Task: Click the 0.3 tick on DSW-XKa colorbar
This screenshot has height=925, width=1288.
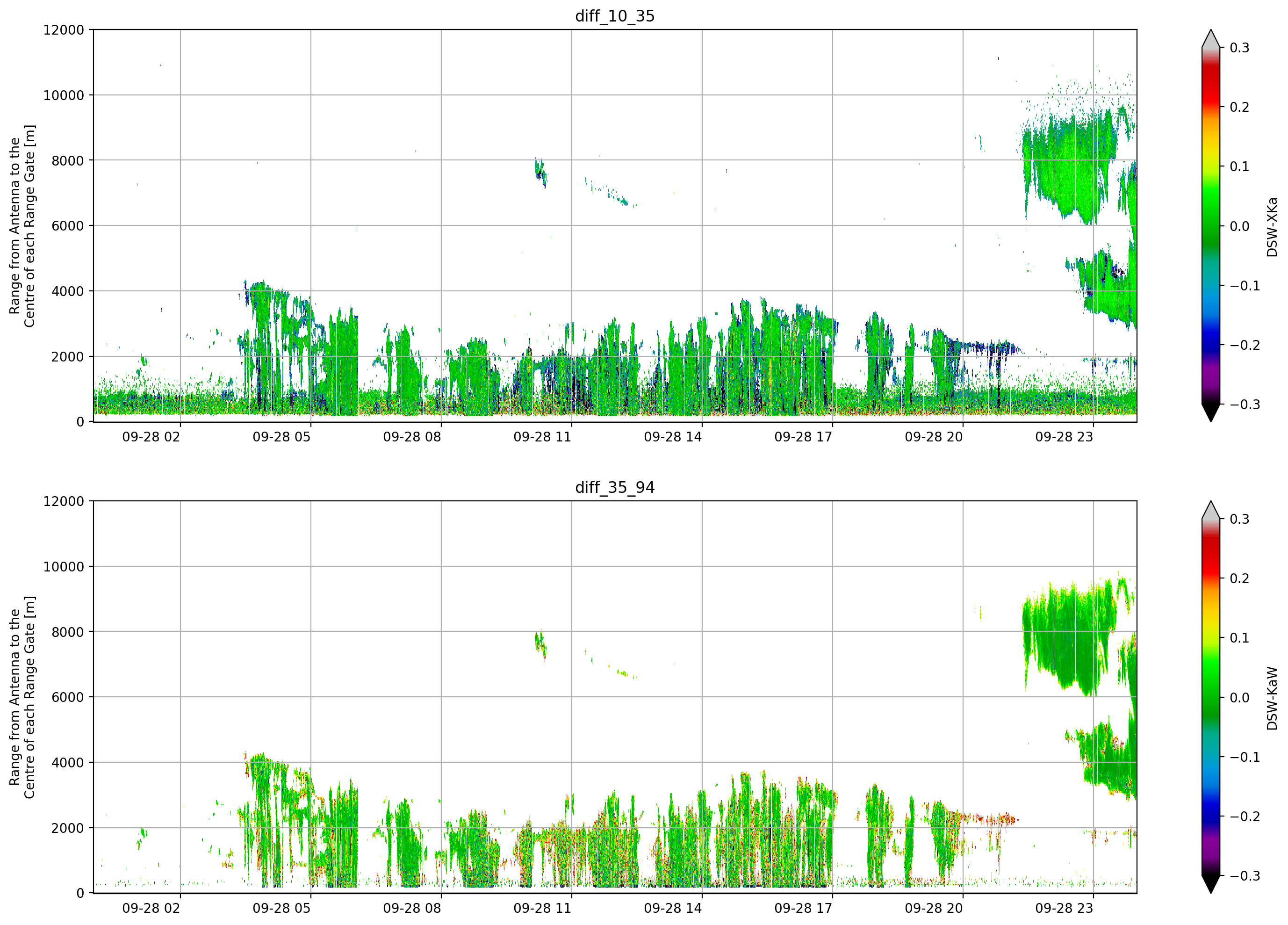Action: pos(1240,48)
